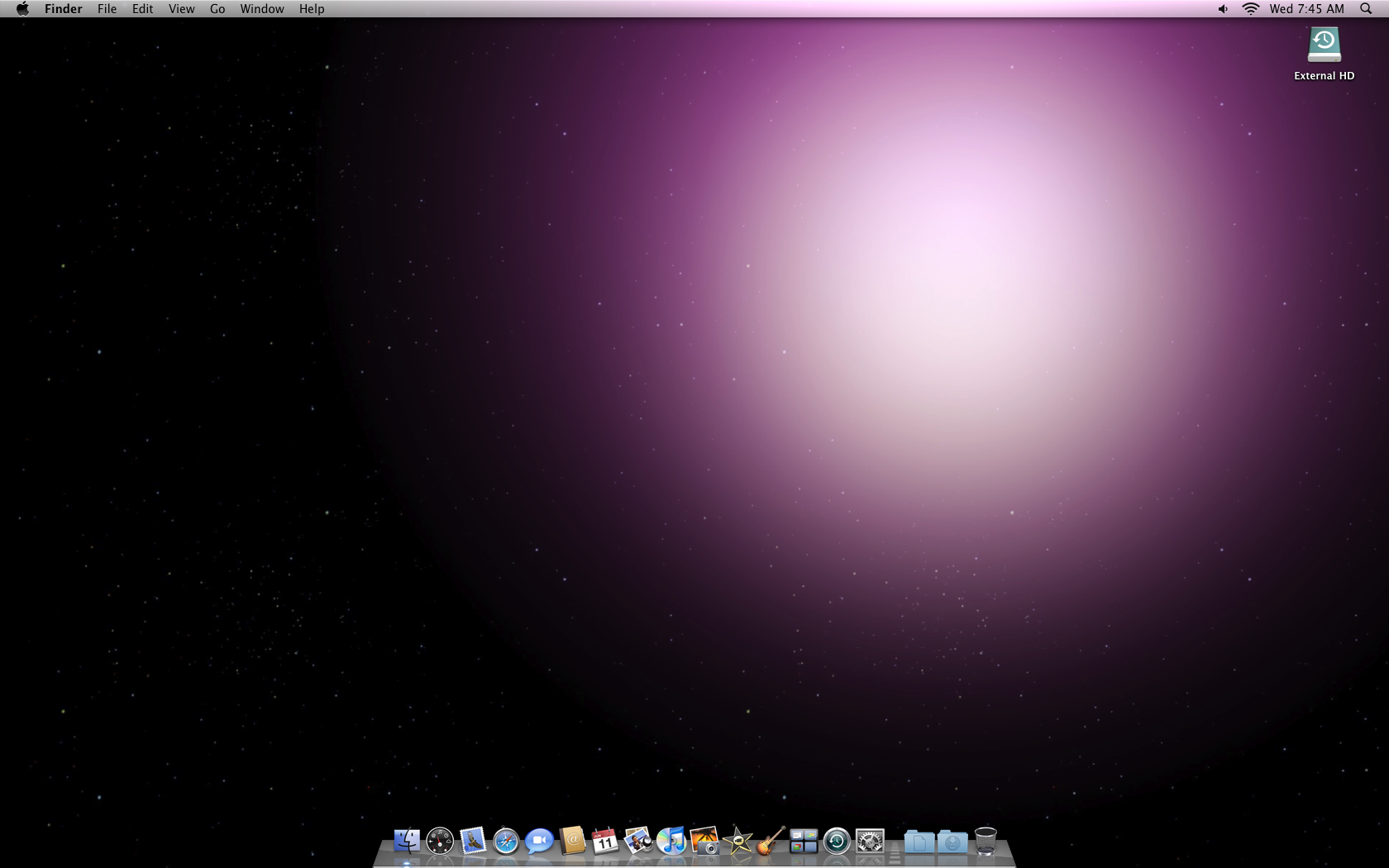Screen dimensions: 1389x868
Task: Open the Mail app in the Dock
Action: (473, 842)
